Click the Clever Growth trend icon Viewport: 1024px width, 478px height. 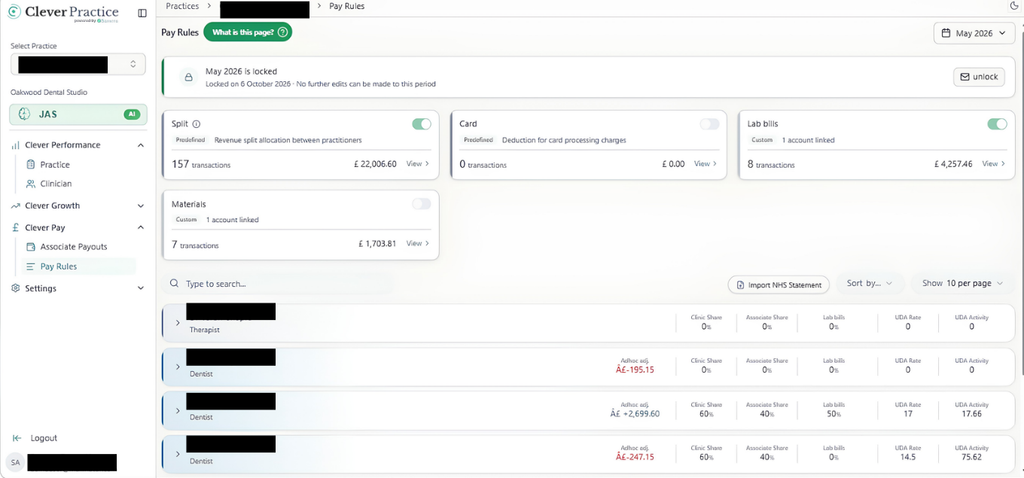point(16,206)
